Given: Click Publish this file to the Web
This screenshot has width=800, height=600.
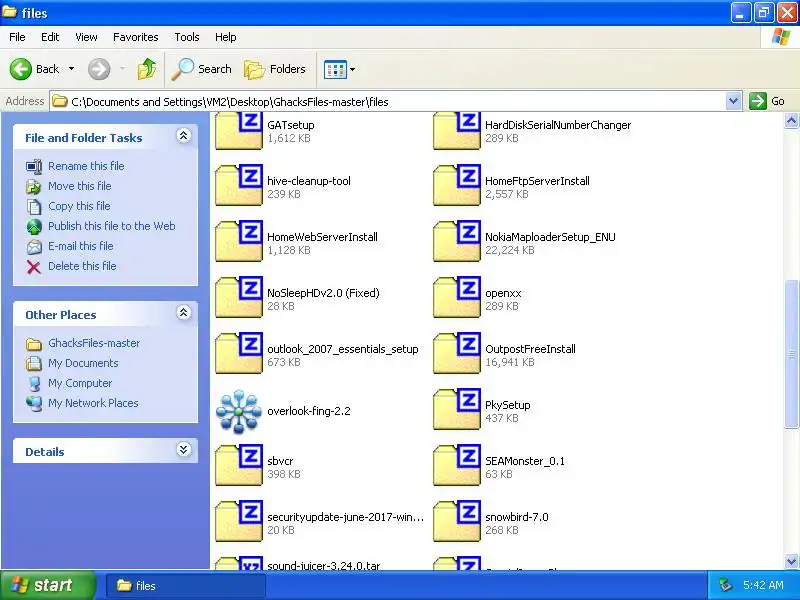Looking at the screenshot, I should 112,226.
